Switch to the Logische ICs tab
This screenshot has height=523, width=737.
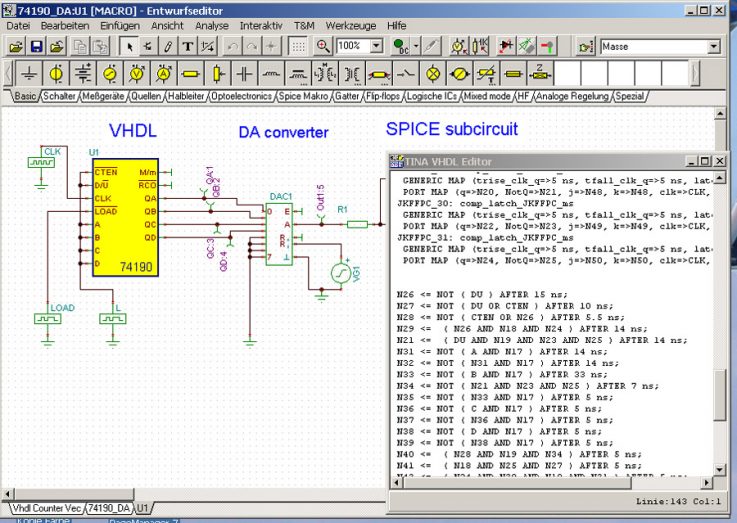[x=431, y=96]
